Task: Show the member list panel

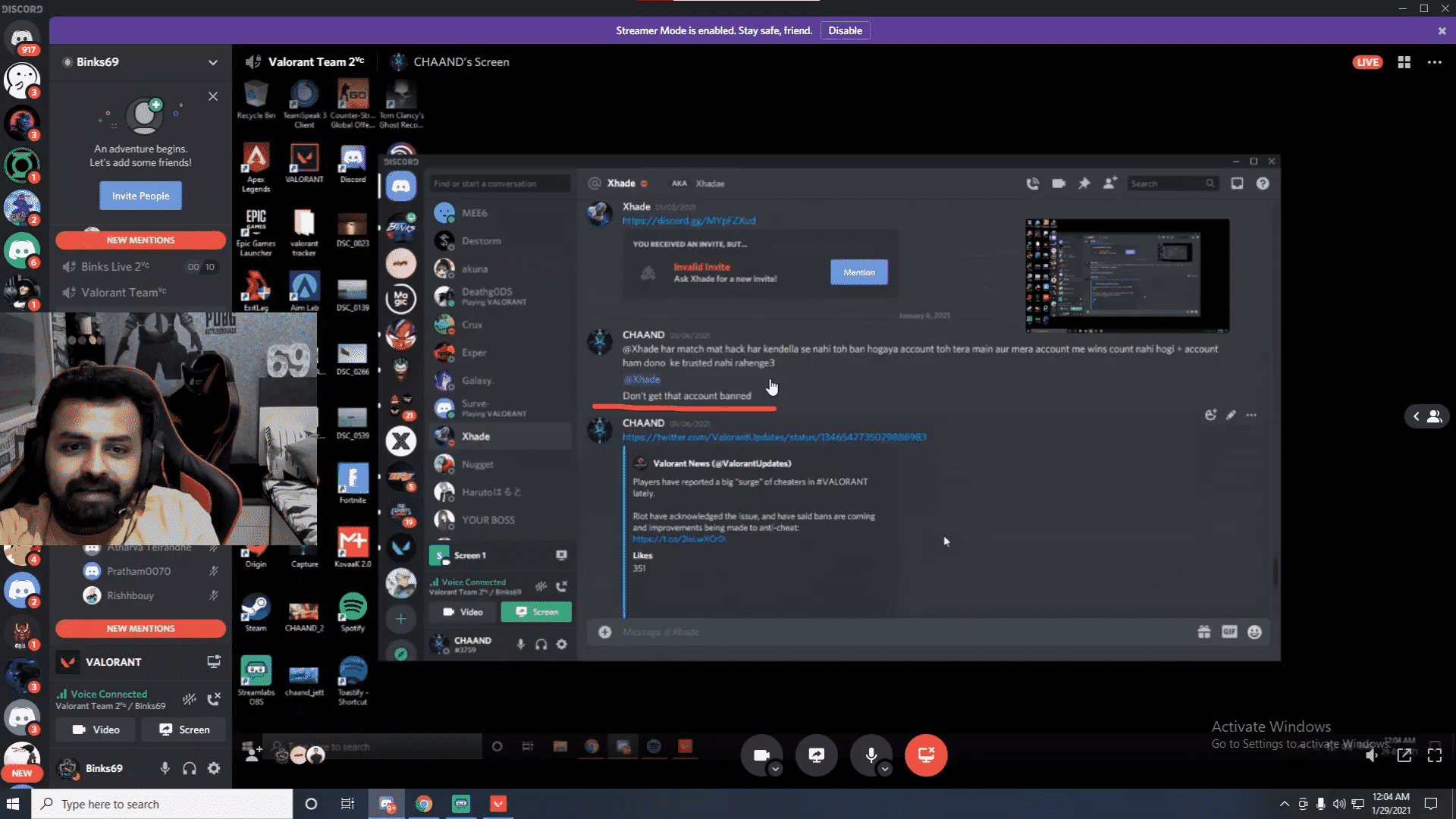Action: (1426, 416)
